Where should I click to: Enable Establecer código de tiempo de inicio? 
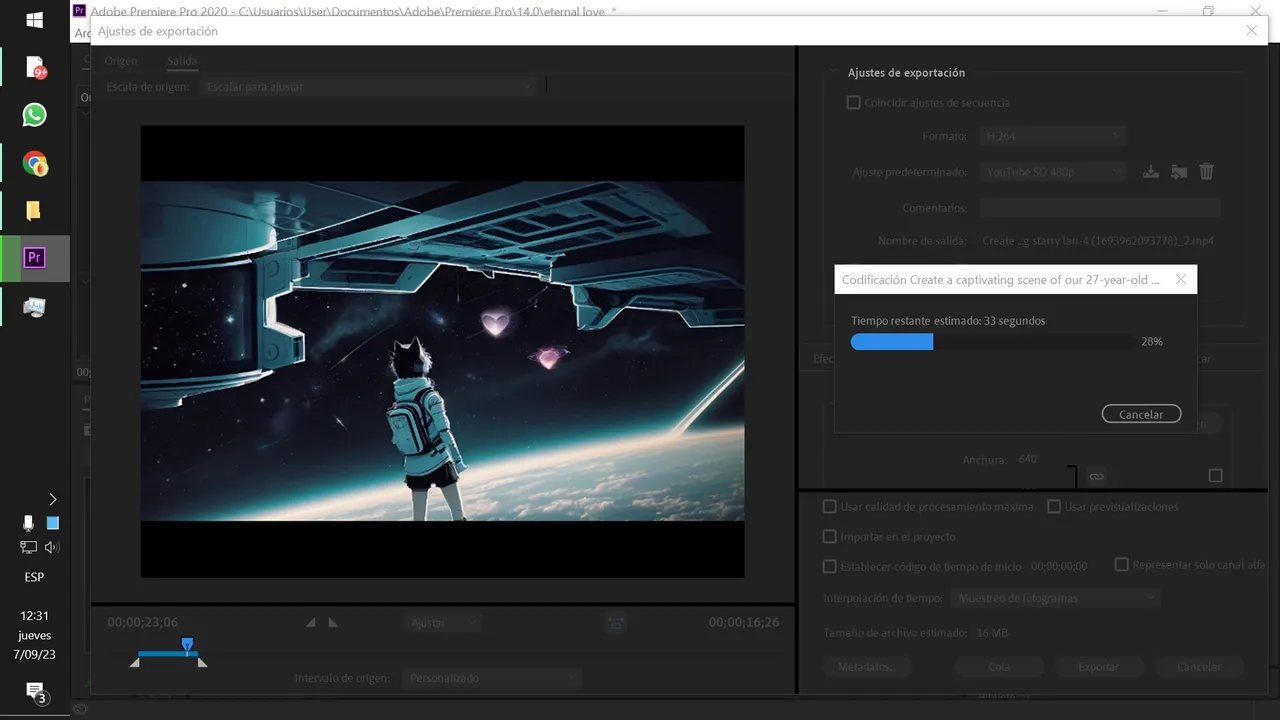pos(829,566)
